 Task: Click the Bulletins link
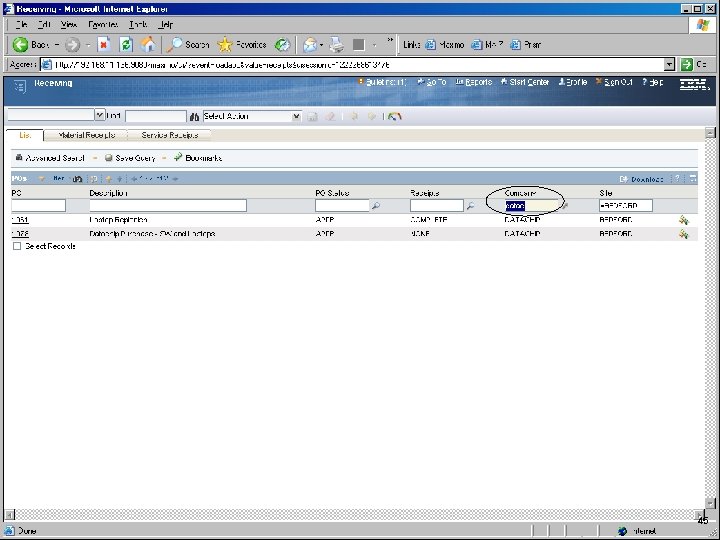pos(382,82)
